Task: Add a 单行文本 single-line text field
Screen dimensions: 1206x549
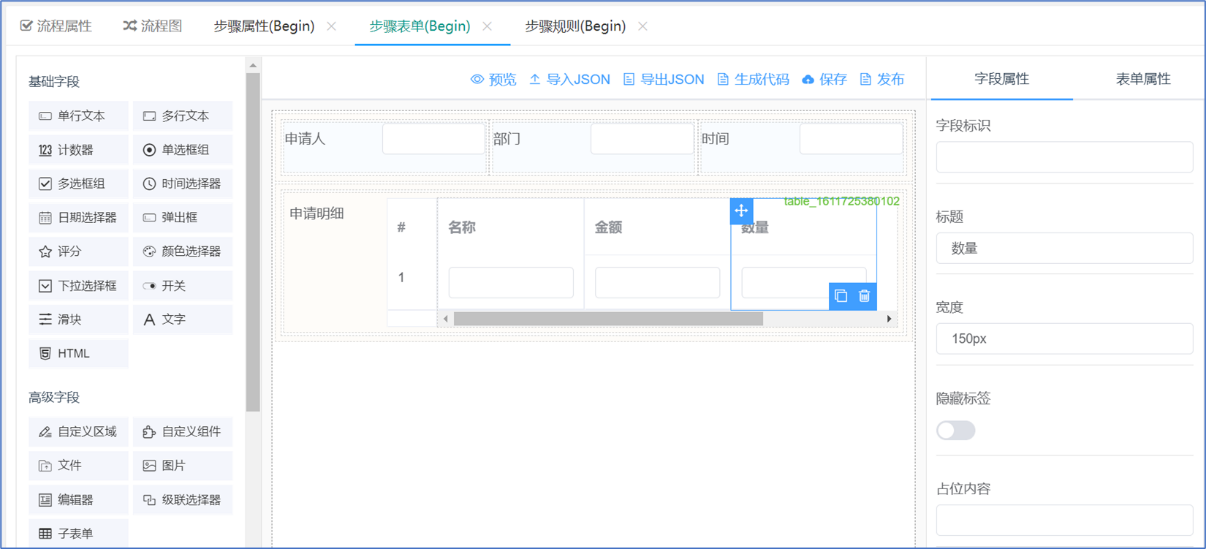Action: point(79,116)
